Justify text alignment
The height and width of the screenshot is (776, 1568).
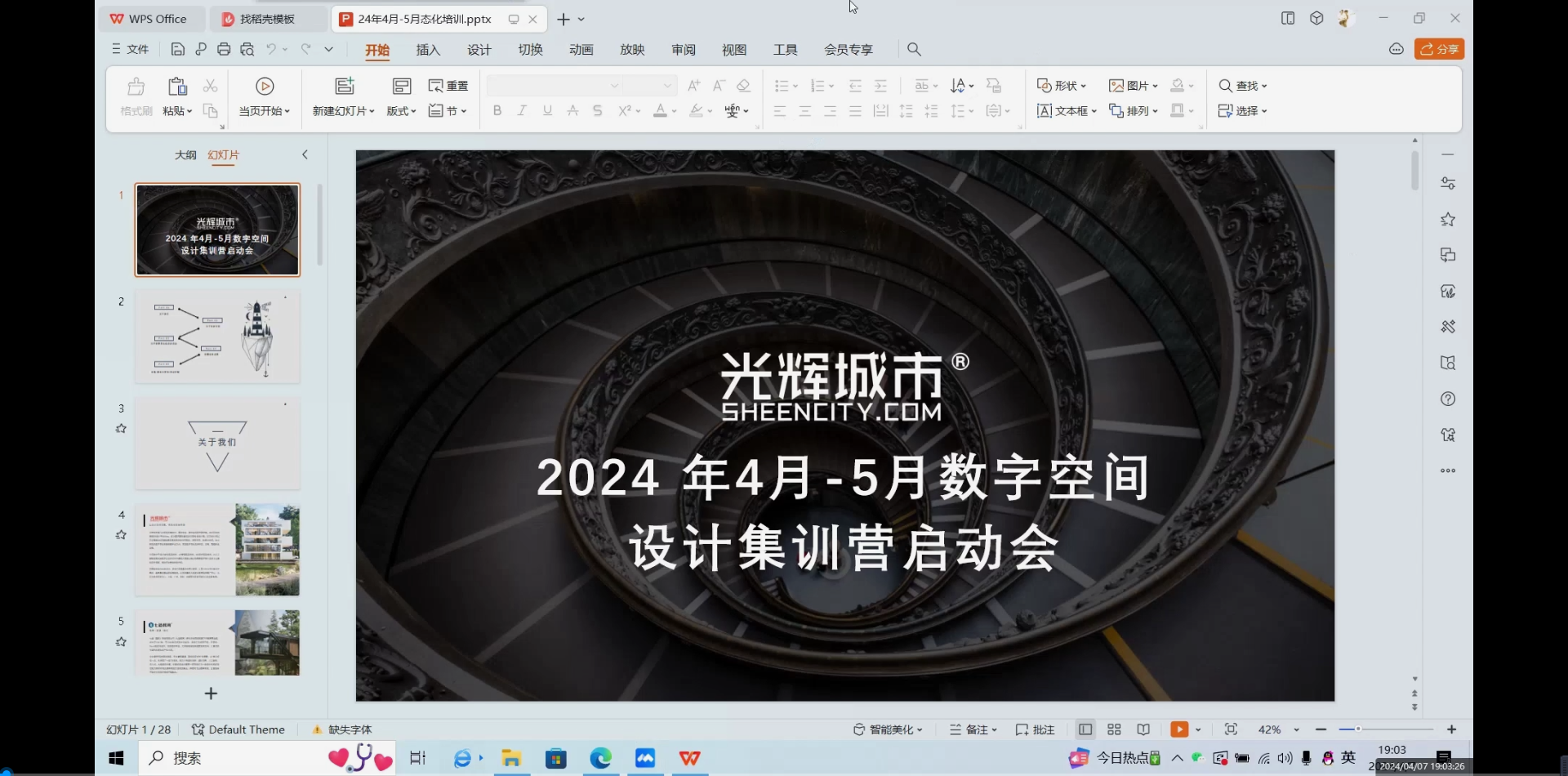tap(855, 111)
